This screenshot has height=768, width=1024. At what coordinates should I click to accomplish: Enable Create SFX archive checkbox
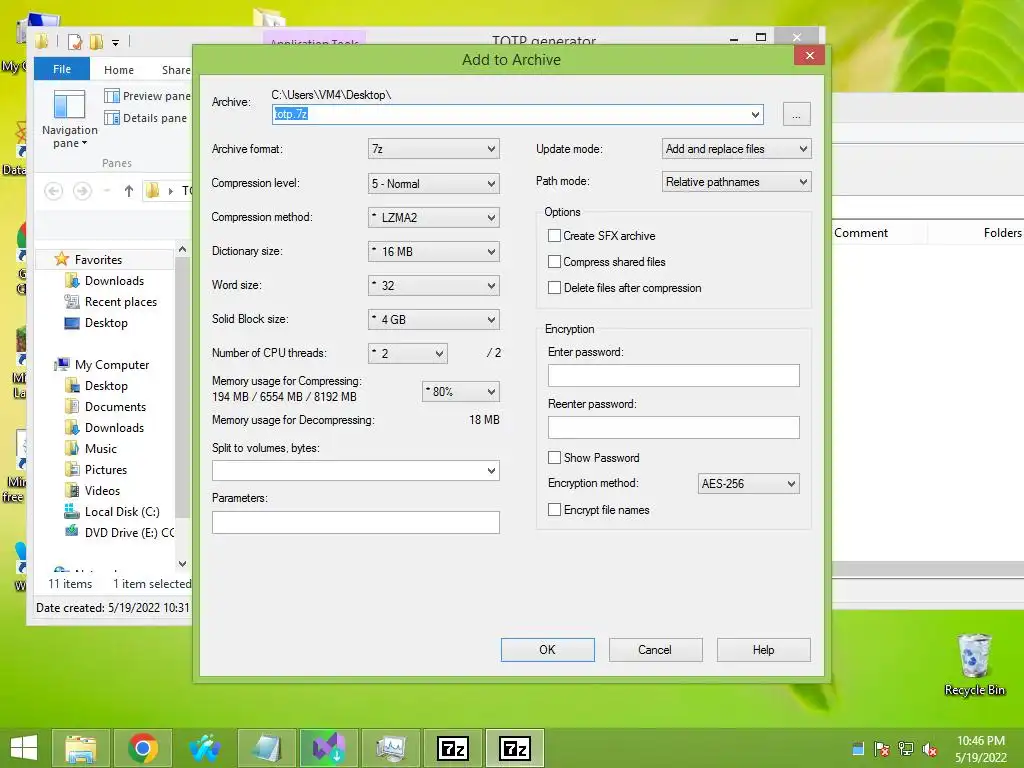pyautogui.click(x=554, y=236)
